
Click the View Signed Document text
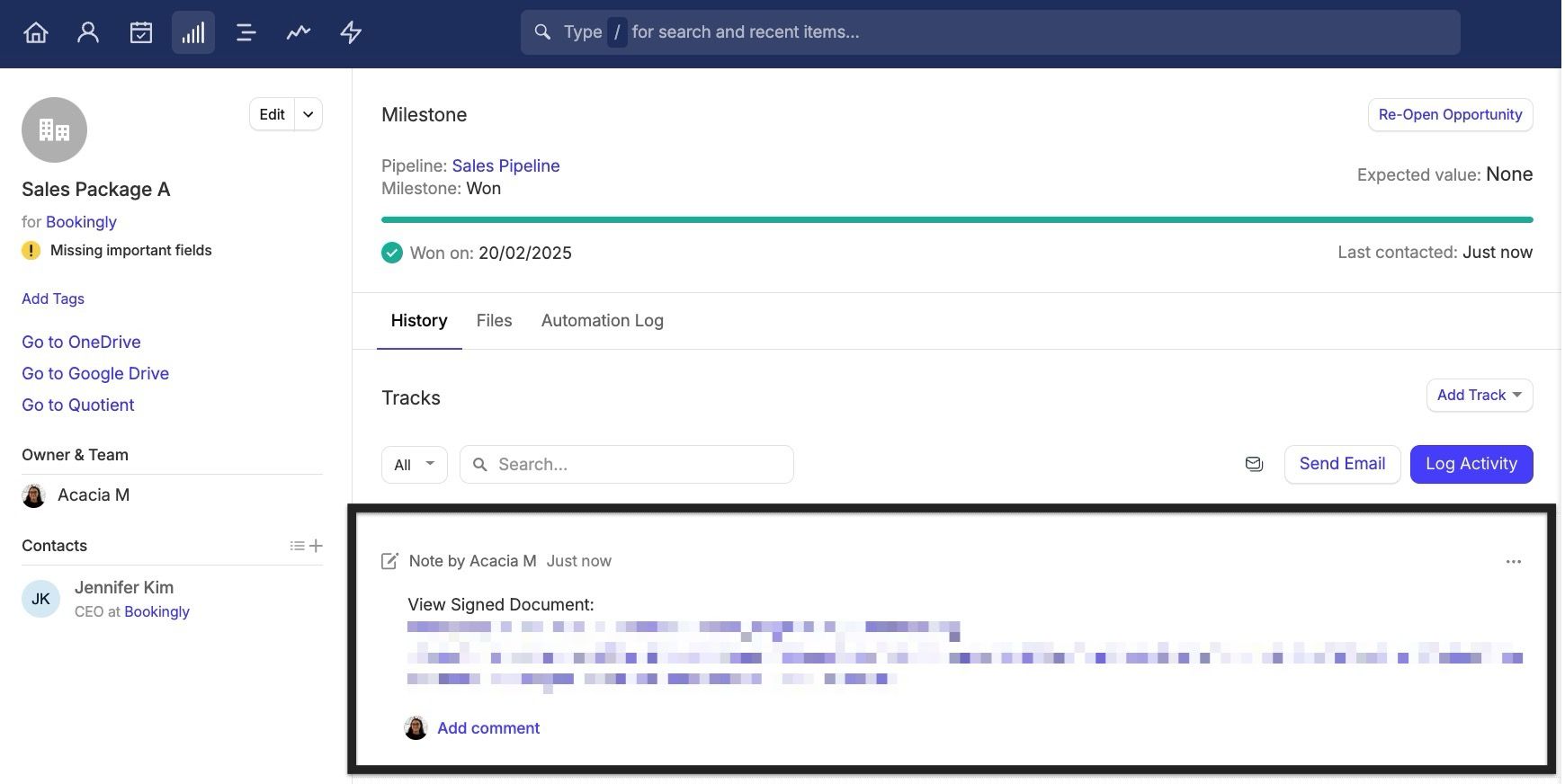pos(501,605)
